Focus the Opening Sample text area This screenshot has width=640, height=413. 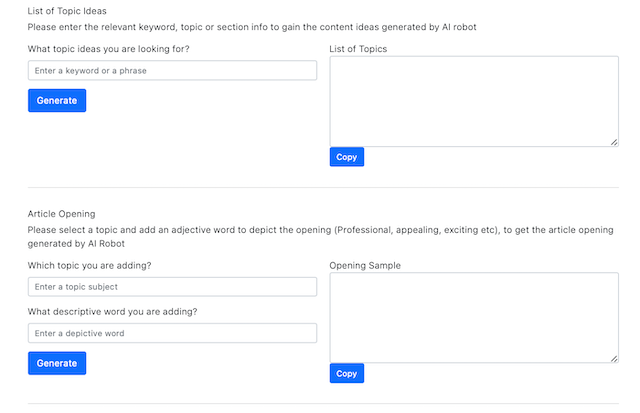[474, 318]
